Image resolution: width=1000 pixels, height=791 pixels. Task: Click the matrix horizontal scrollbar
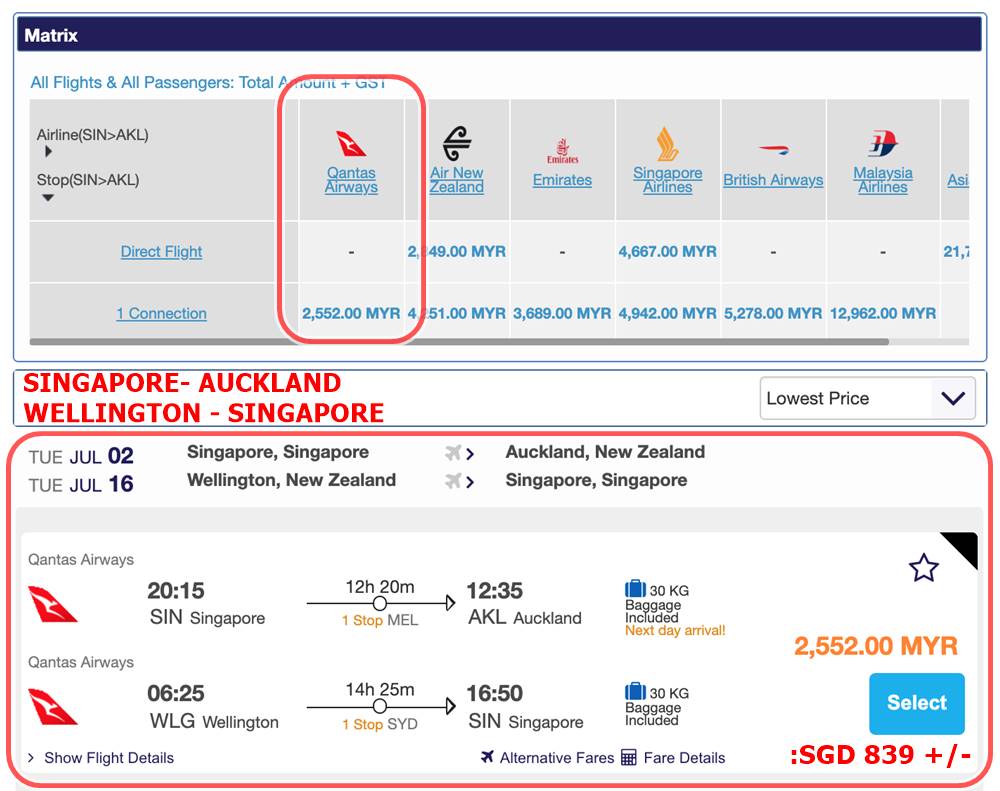tap(459, 342)
